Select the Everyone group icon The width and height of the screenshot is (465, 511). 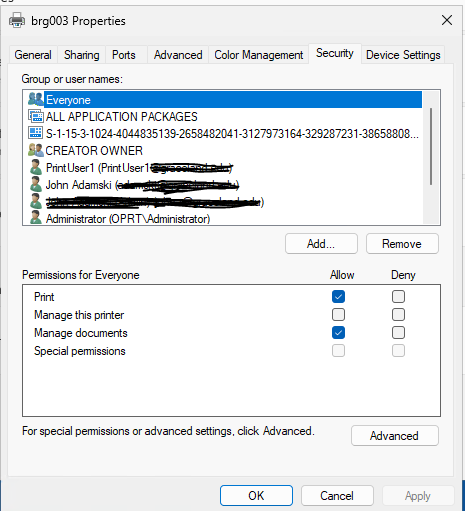click(x=36, y=99)
